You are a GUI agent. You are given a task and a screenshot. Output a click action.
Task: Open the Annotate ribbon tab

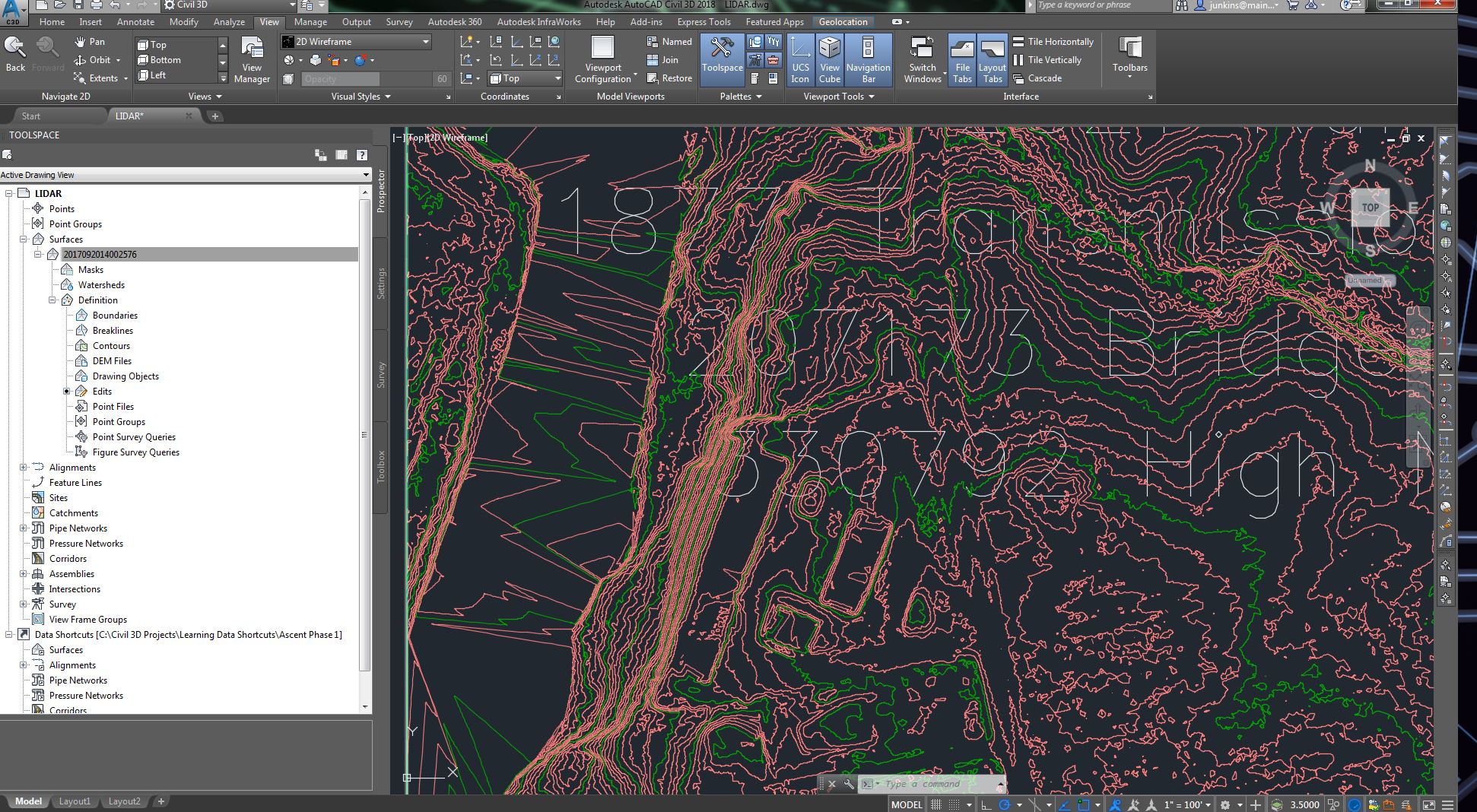pyautogui.click(x=135, y=22)
